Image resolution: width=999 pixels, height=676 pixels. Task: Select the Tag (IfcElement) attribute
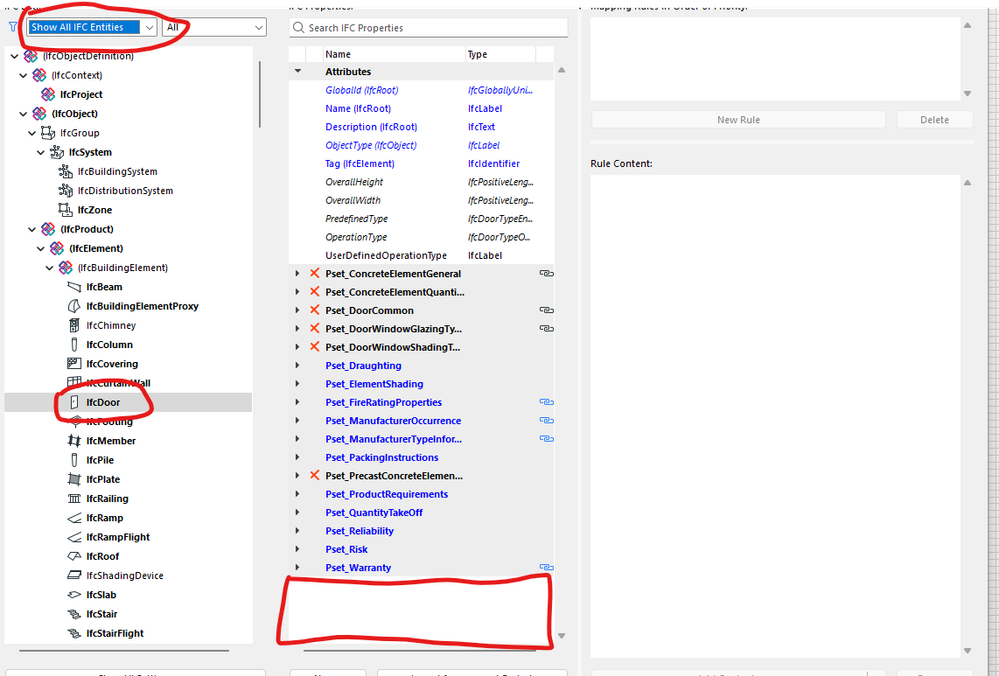359,164
